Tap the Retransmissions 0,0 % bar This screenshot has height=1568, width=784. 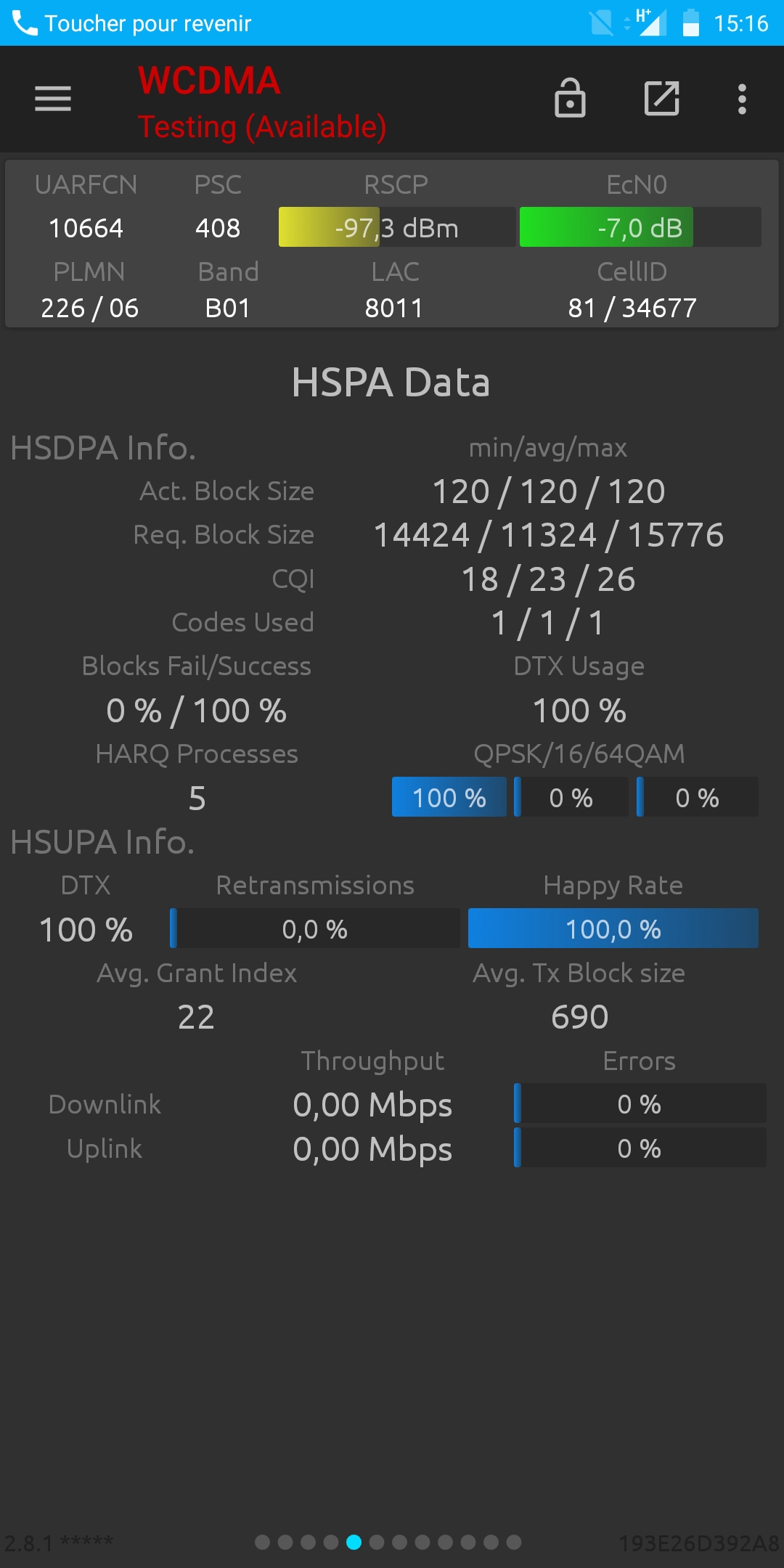(315, 928)
